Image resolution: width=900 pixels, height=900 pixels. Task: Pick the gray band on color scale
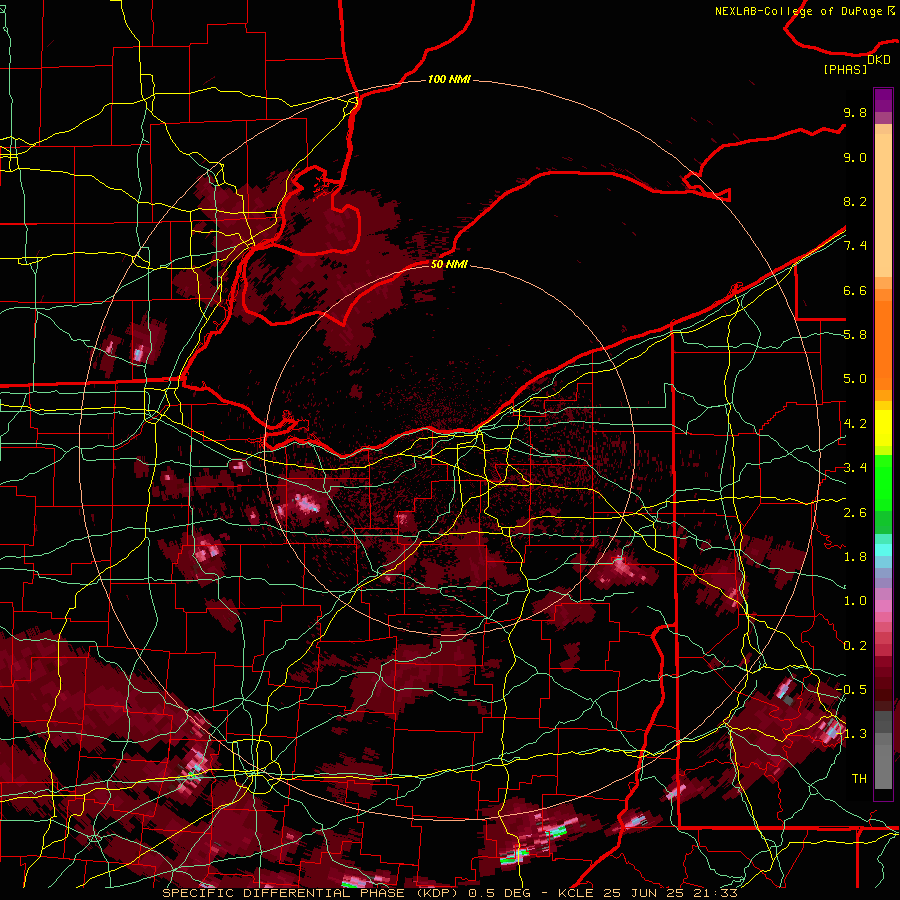[x=883, y=750]
